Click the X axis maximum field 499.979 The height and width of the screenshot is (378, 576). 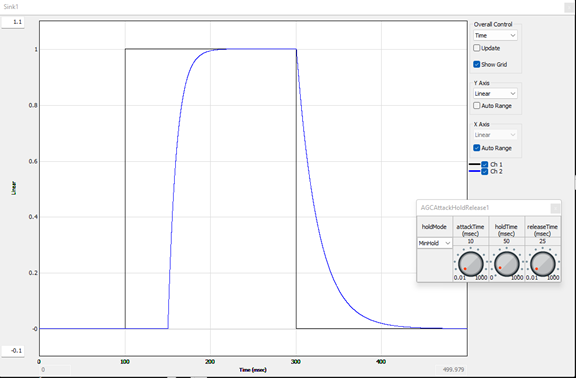pyautogui.click(x=451, y=370)
